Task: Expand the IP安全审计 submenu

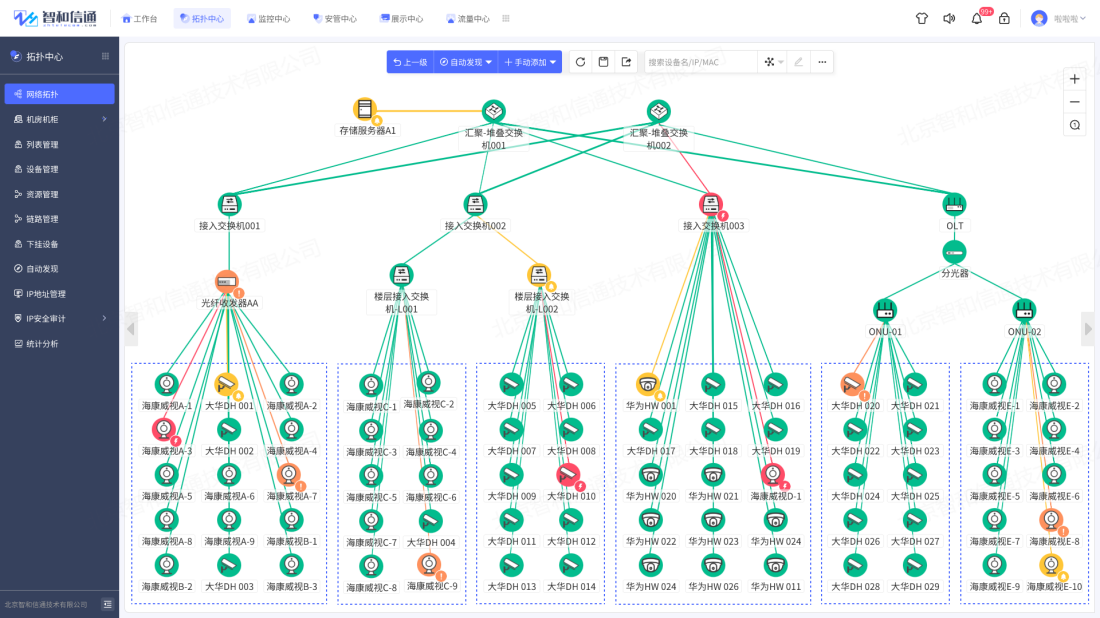Action: (x=60, y=318)
